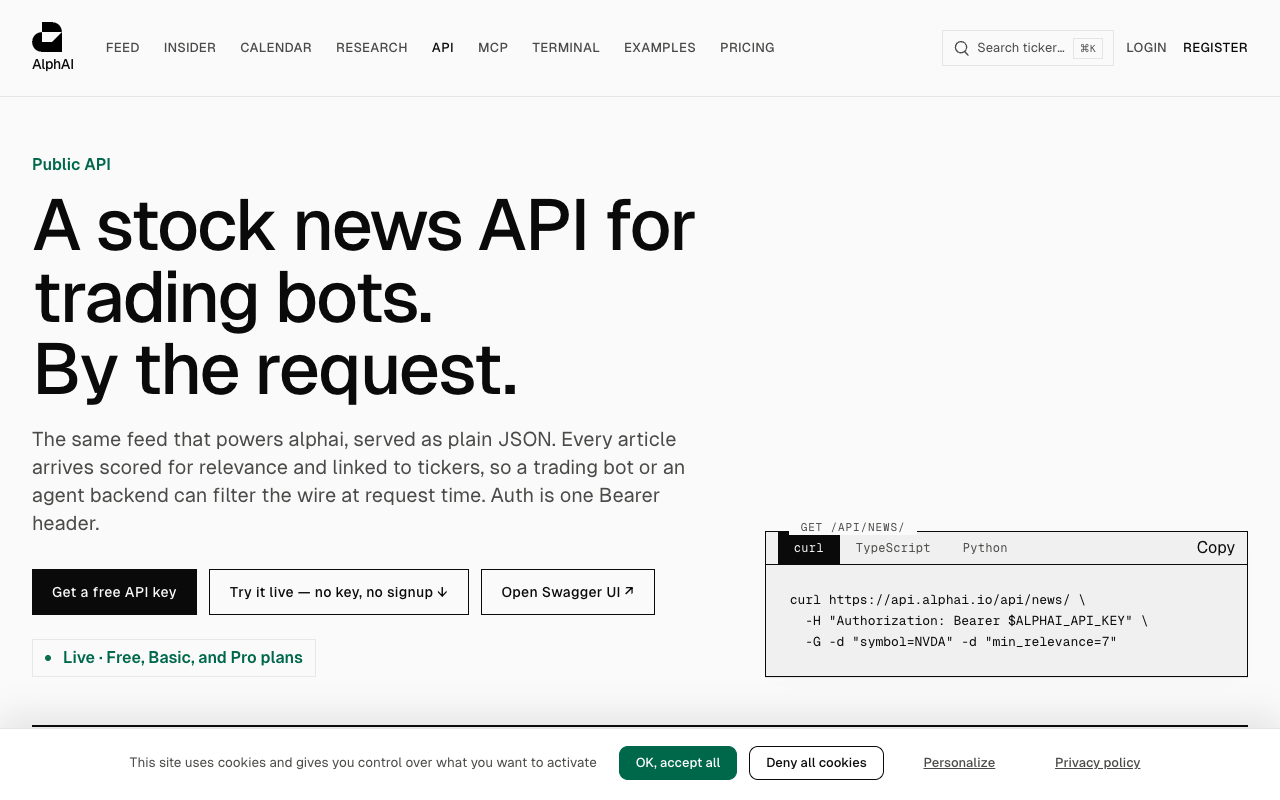Select the curl code tab
The height and width of the screenshot is (800, 1280).
click(809, 548)
